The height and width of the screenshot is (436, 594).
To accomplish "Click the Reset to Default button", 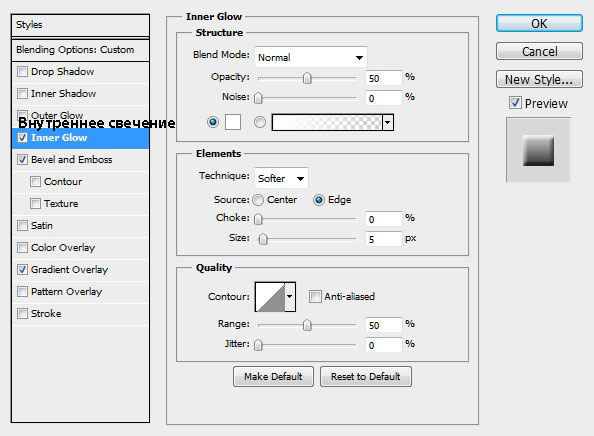I will 366,376.
